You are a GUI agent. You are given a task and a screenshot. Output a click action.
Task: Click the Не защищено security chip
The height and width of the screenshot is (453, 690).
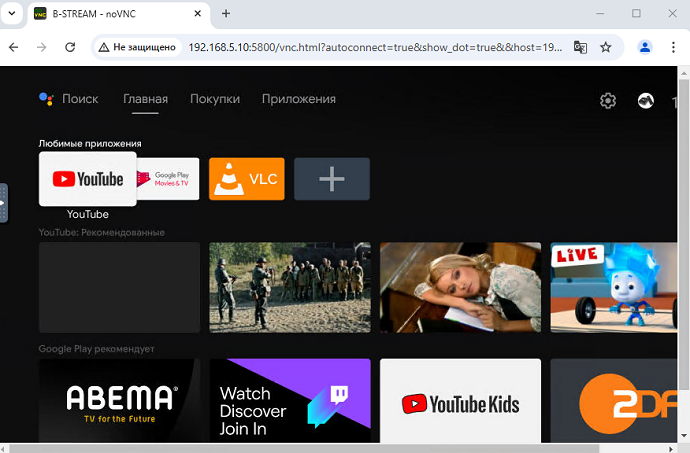(137, 47)
